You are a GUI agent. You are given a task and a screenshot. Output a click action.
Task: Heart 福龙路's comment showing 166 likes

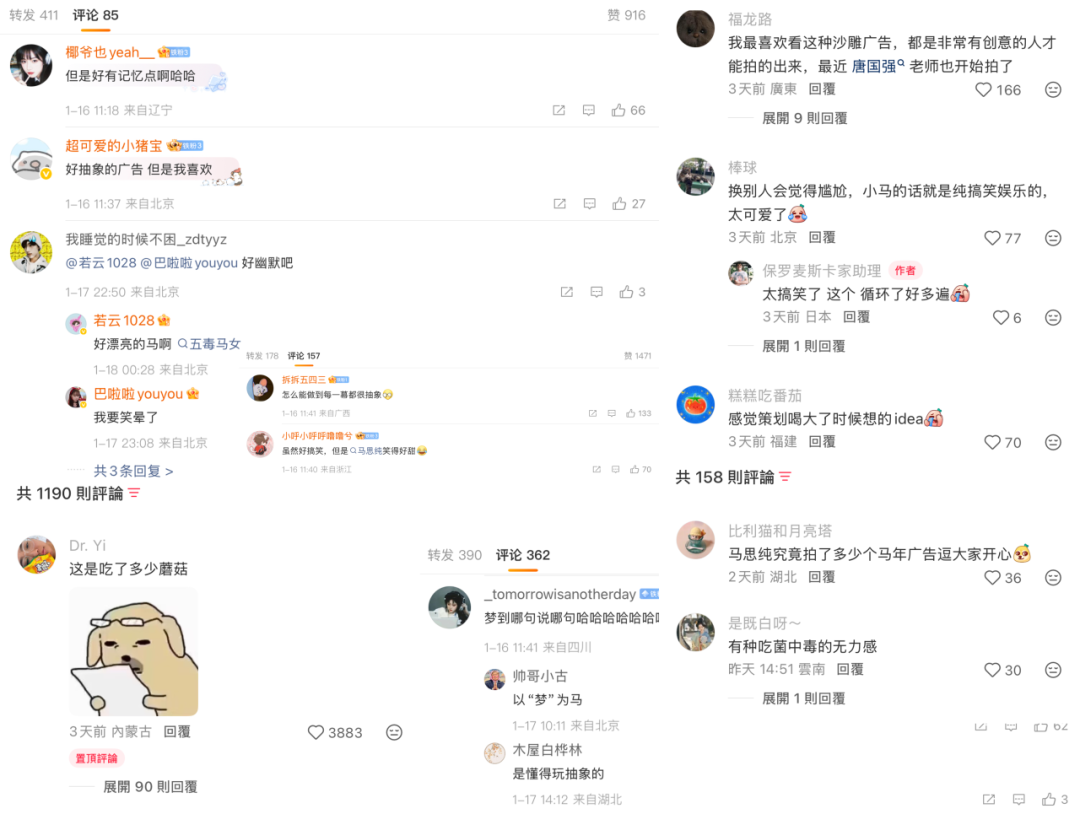click(984, 90)
